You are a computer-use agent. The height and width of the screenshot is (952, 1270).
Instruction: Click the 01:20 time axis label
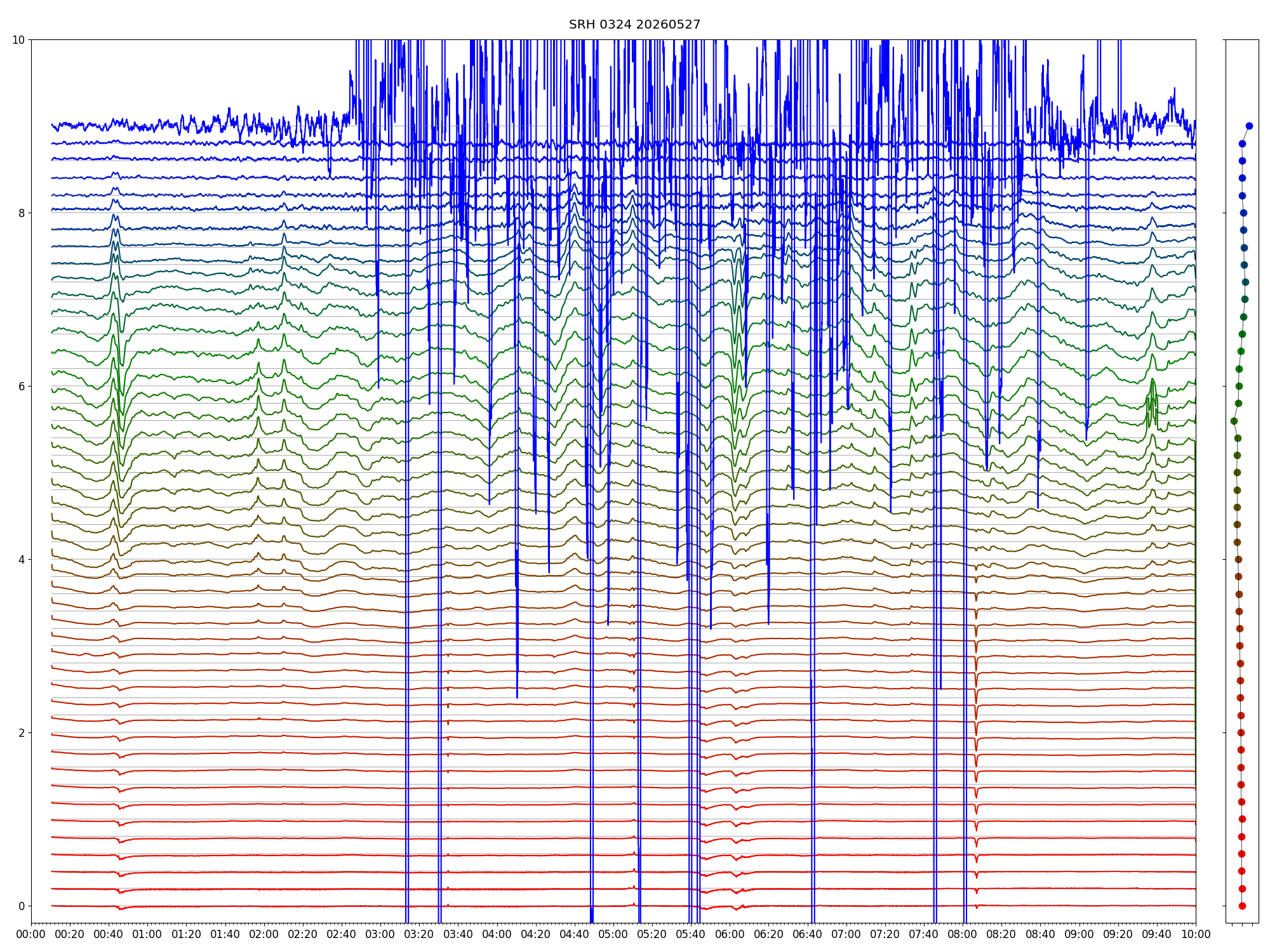pos(186,935)
